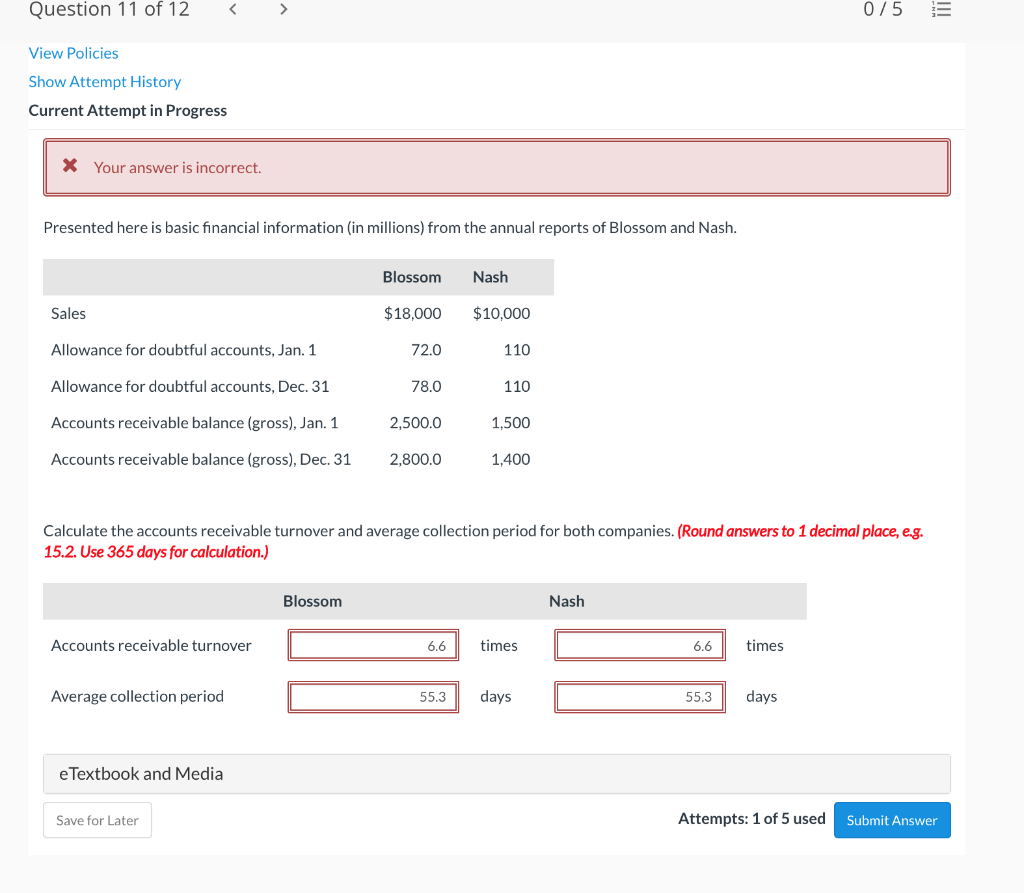
Task: Select Current Attempt in Progress heading
Action: pyautogui.click(x=128, y=110)
